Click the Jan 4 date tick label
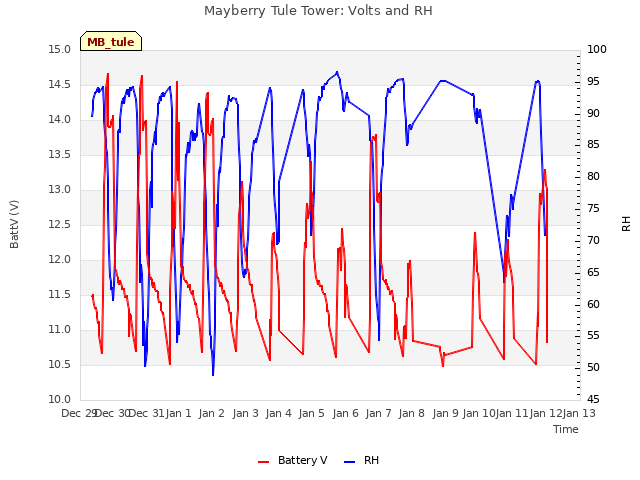The image size is (640, 480). pos(279,413)
